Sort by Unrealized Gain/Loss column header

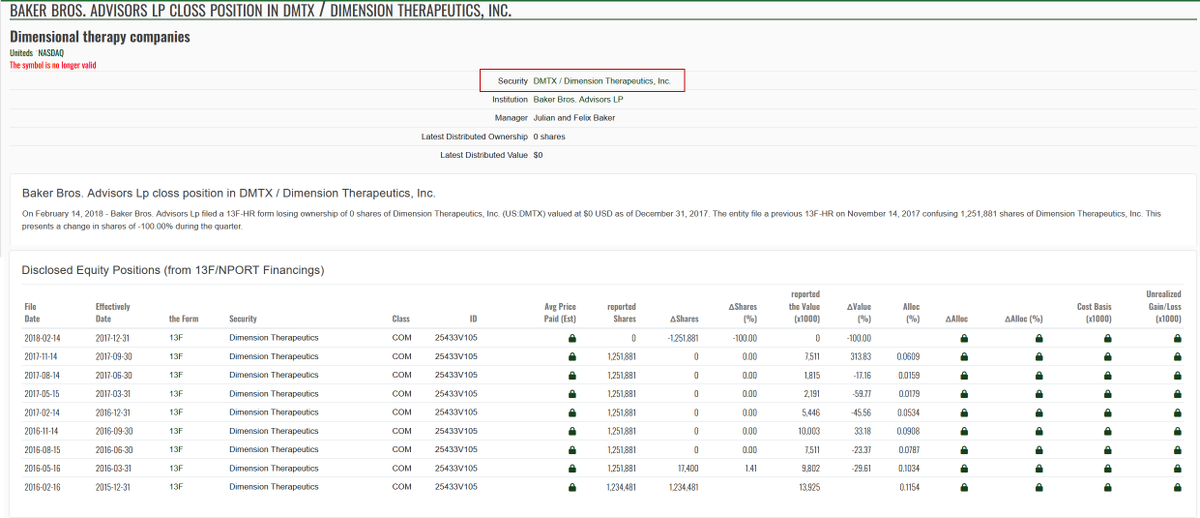click(x=1163, y=306)
